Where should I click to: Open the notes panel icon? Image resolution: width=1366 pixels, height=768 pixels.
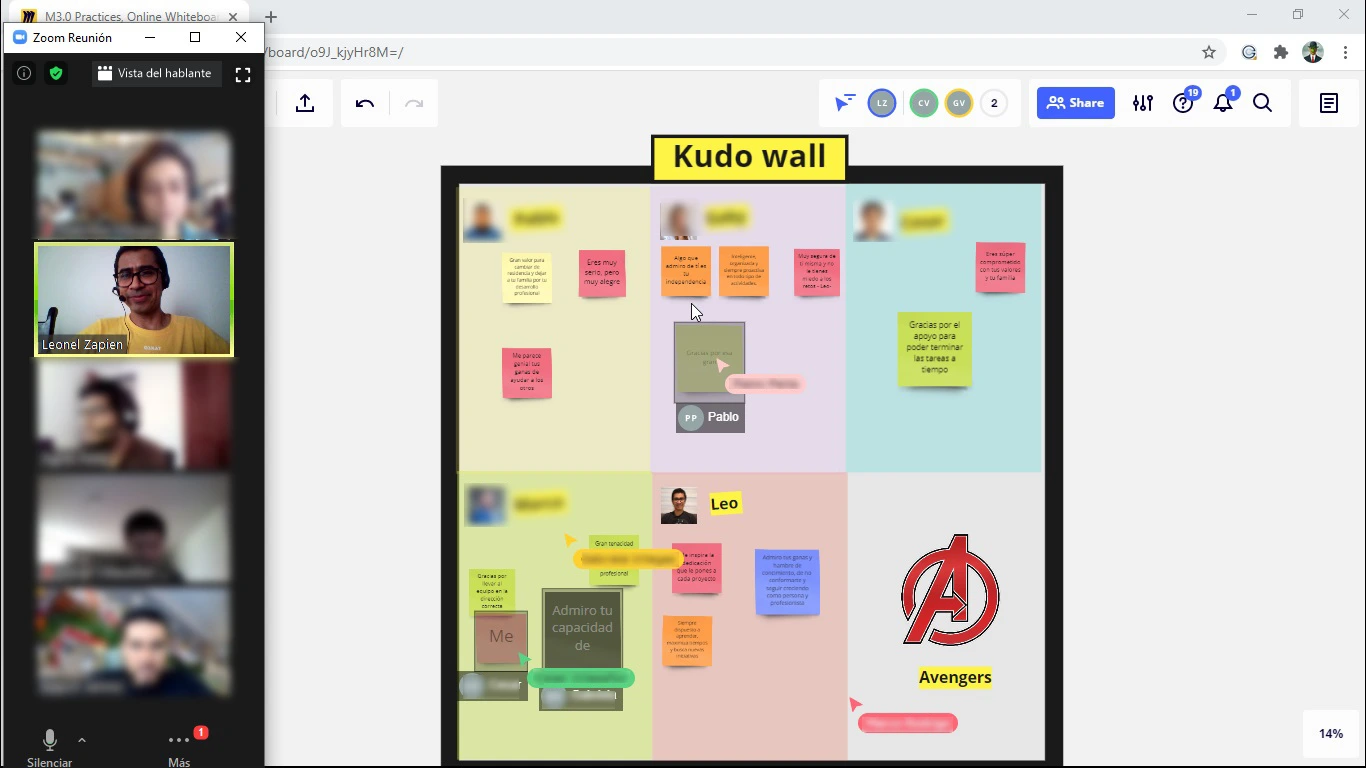point(1329,103)
